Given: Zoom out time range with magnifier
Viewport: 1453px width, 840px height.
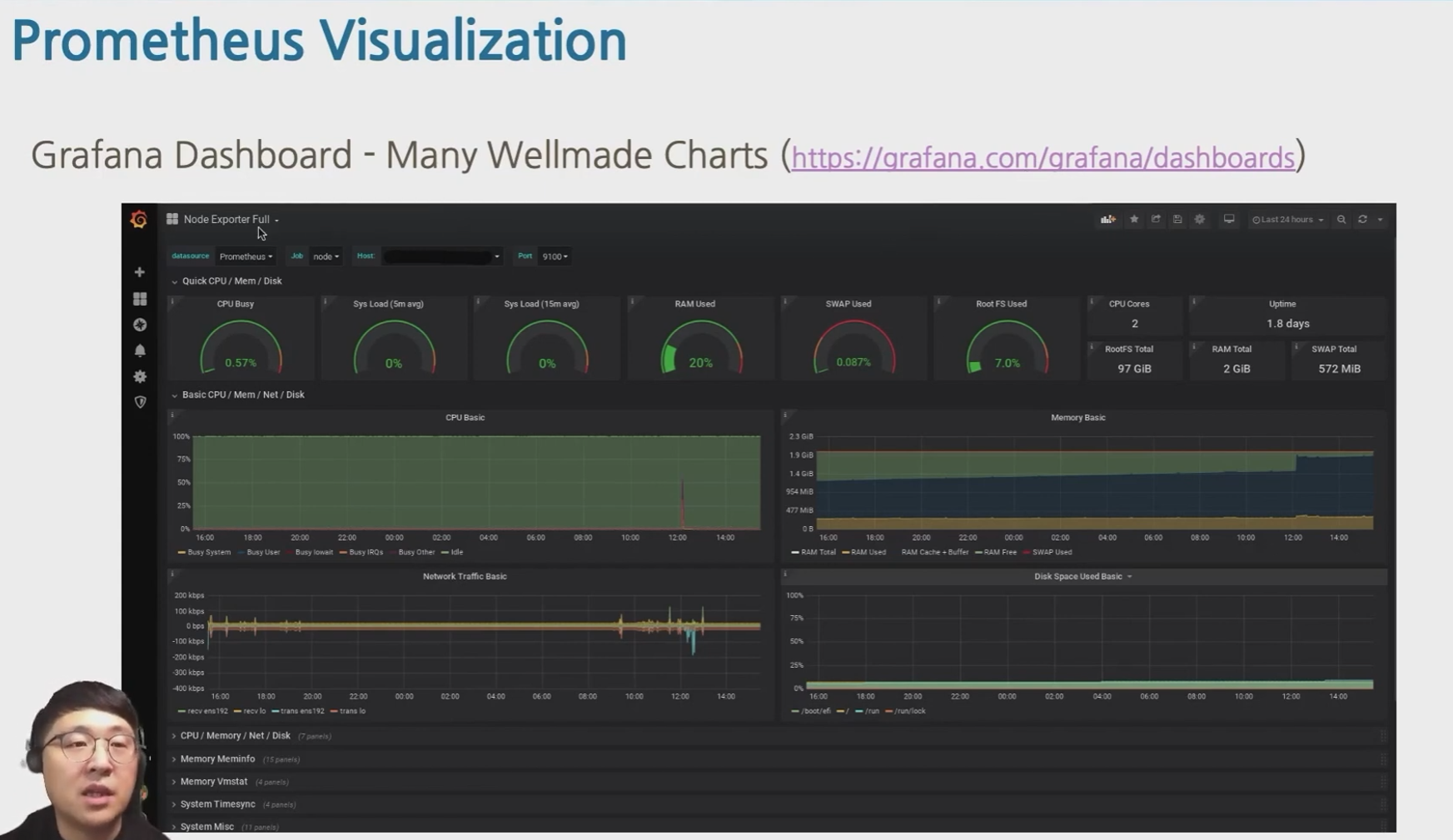Looking at the screenshot, I should [x=1341, y=220].
